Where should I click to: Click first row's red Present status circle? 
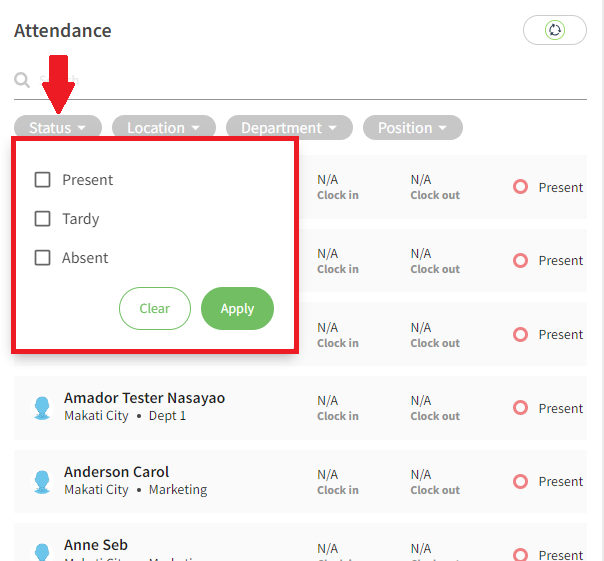(520, 187)
